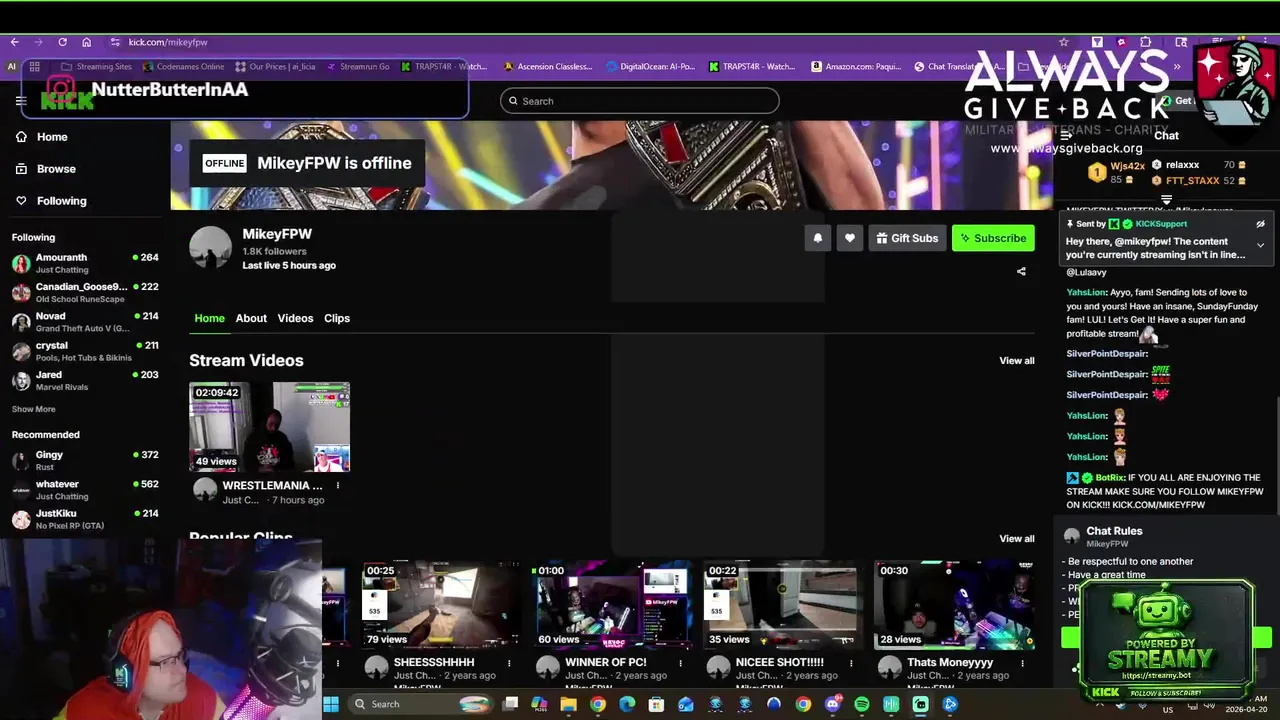
Task: Open the MikeyFPW profile avatar
Action: [x=210, y=247]
